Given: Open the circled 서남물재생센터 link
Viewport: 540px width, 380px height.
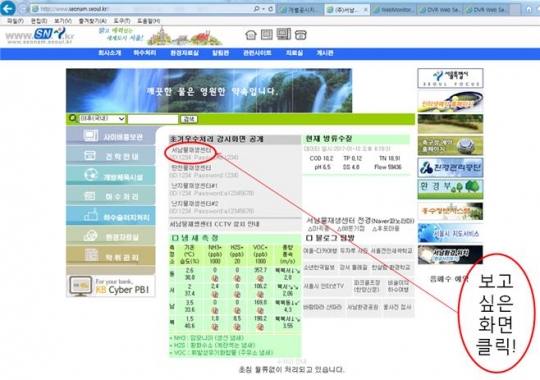Looking at the screenshot, I should [191, 151].
